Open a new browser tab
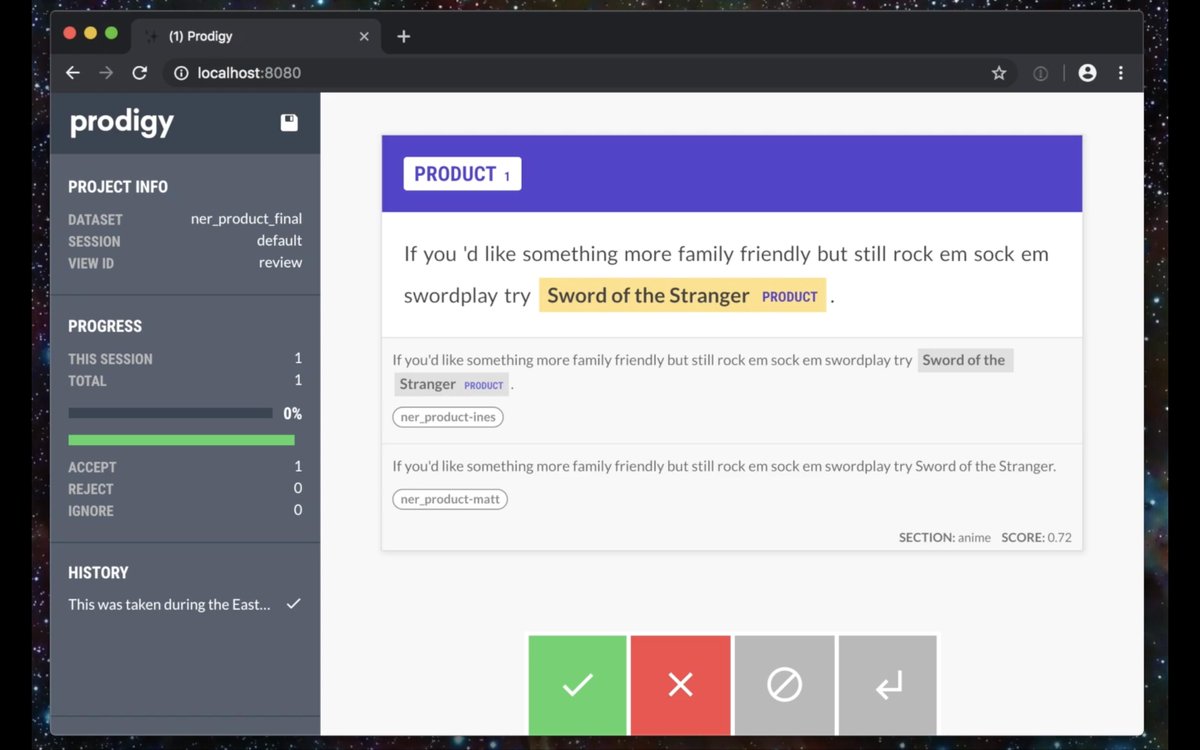The width and height of the screenshot is (1200, 750). [x=403, y=36]
